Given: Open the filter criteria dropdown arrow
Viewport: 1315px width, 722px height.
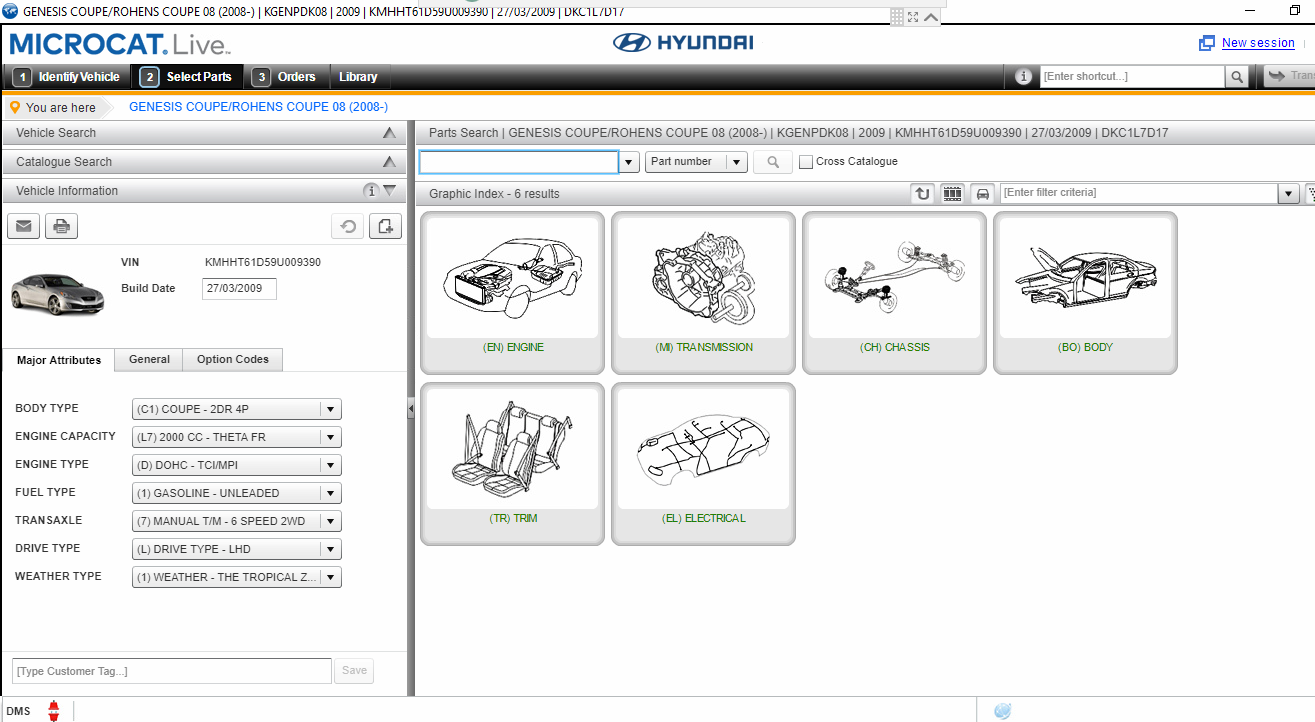Looking at the screenshot, I should [x=1290, y=193].
